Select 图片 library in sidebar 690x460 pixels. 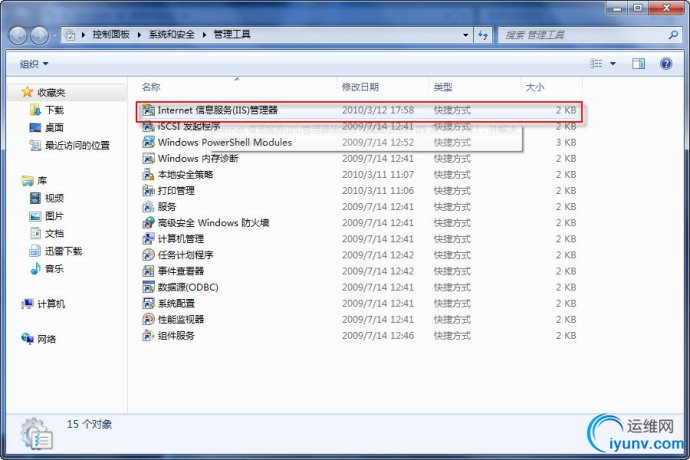click(x=47, y=216)
